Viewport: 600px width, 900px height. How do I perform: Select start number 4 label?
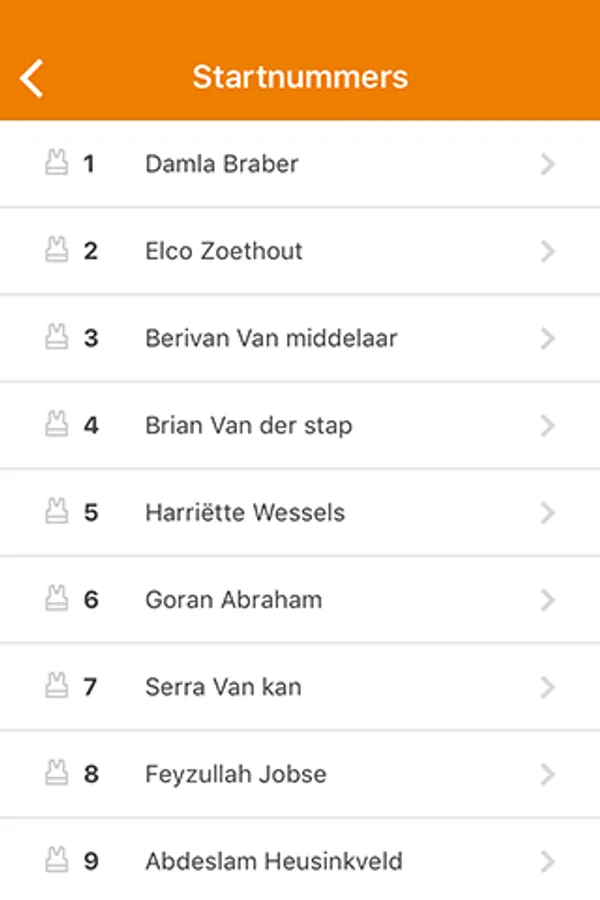(91, 426)
